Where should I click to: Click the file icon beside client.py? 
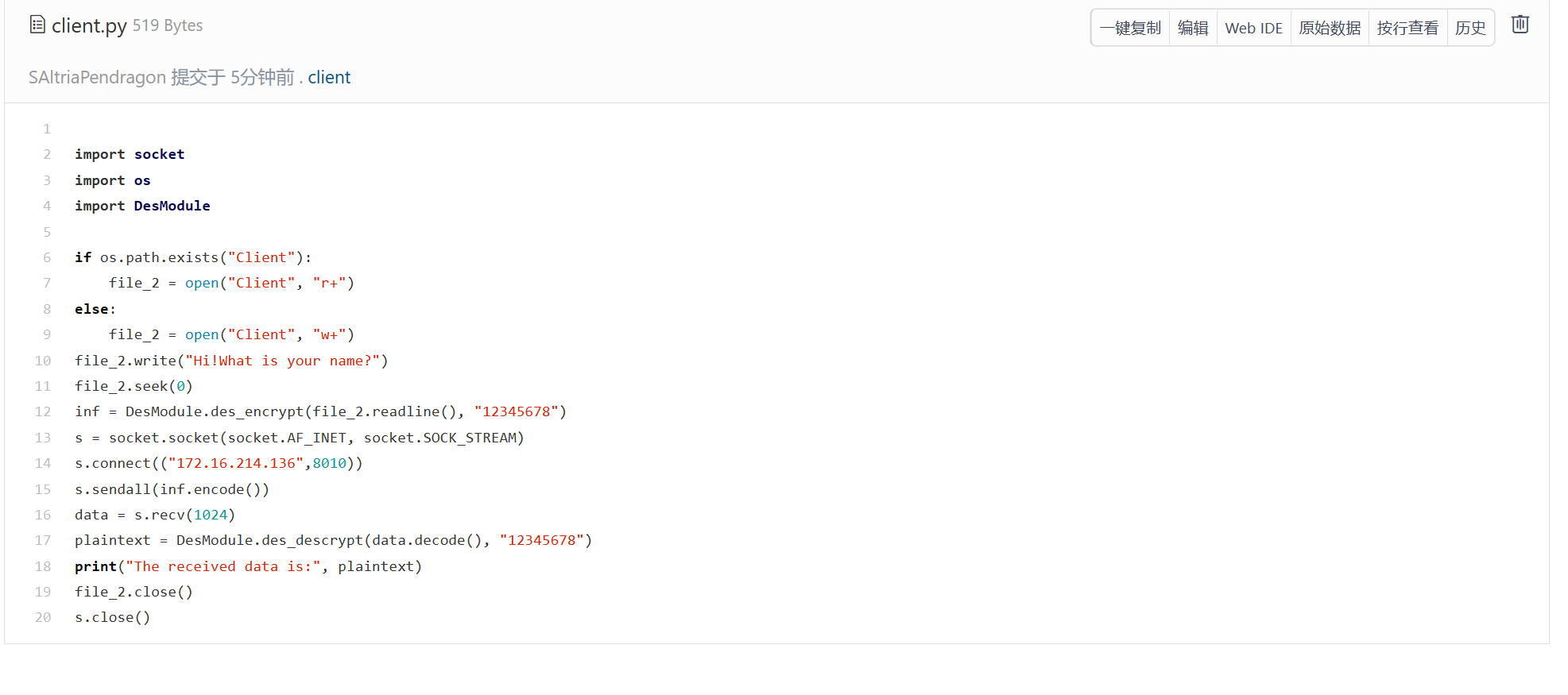37,25
